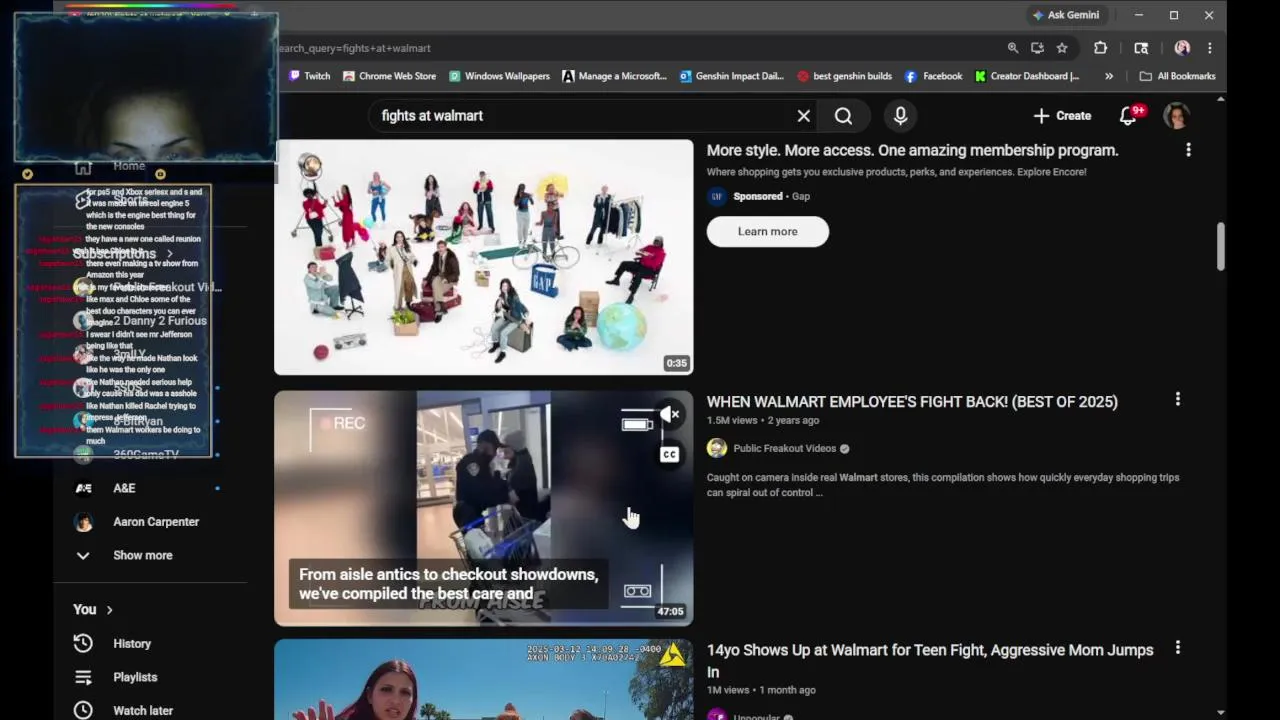The image size is (1280, 720).
Task: Click the scrollbar down arrow
Action: click(x=1220, y=712)
